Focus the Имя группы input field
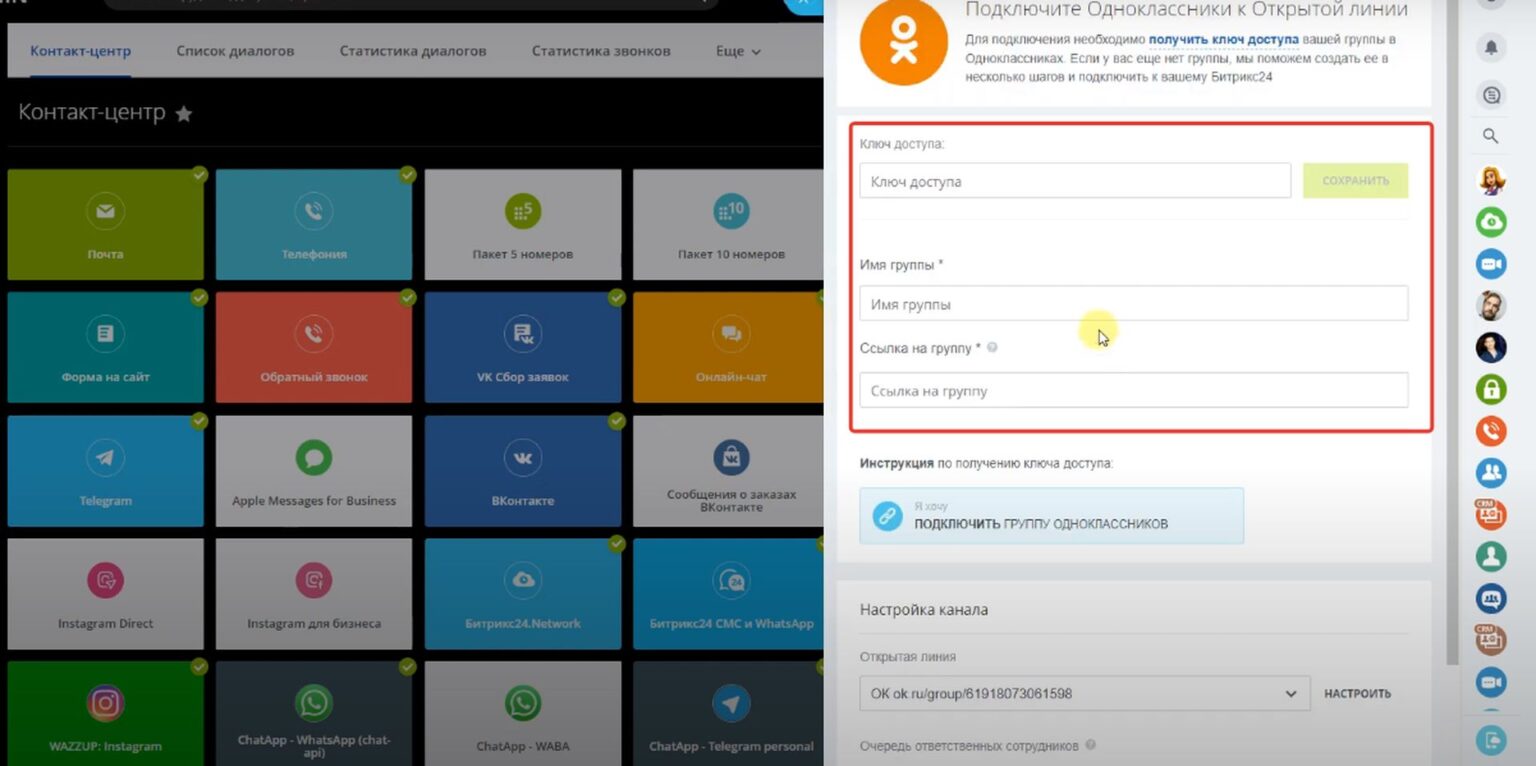Viewport: 1536px width, 766px height. (1133, 304)
